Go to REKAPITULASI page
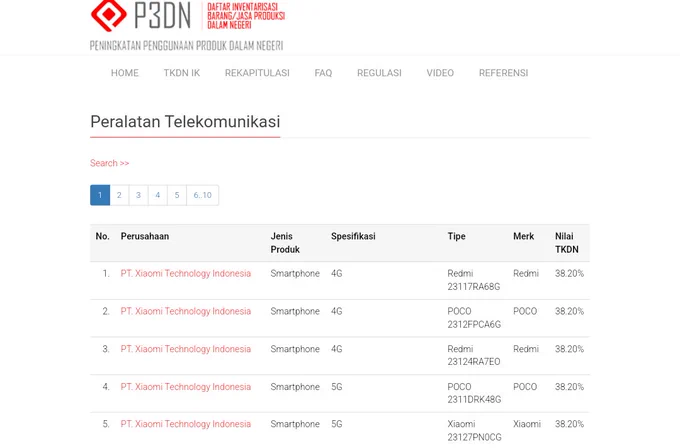Screen dimensions: 680x448 pyautogui.click(x=257, y=73)
